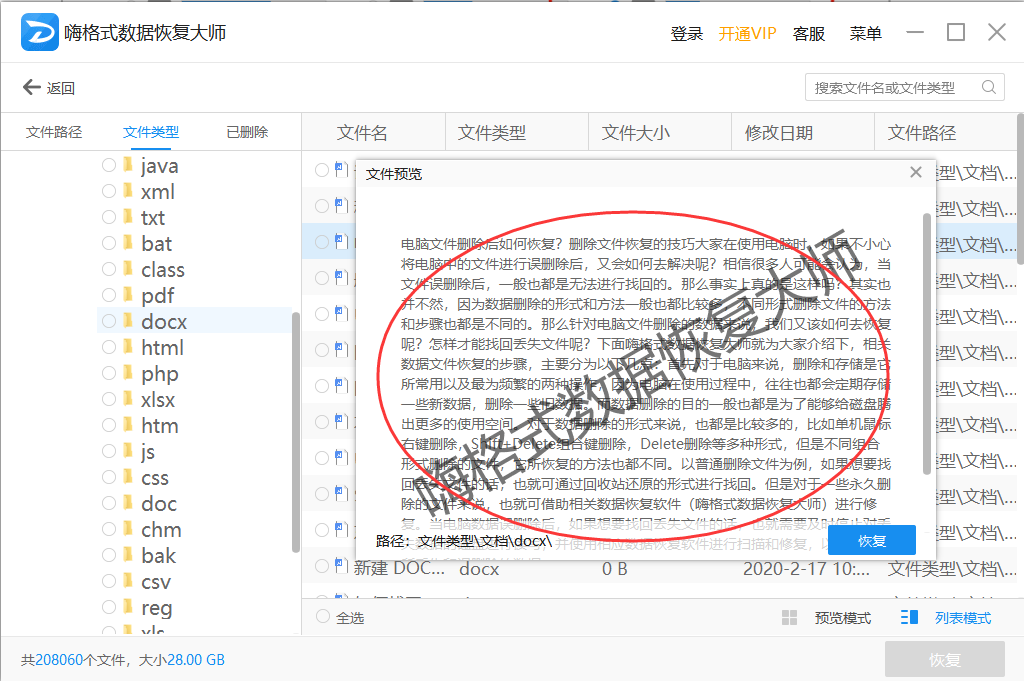Click the xlsx folder icon
Image resolution: width=1024 pixels, height=681 pixels.
tap(128, 399)
